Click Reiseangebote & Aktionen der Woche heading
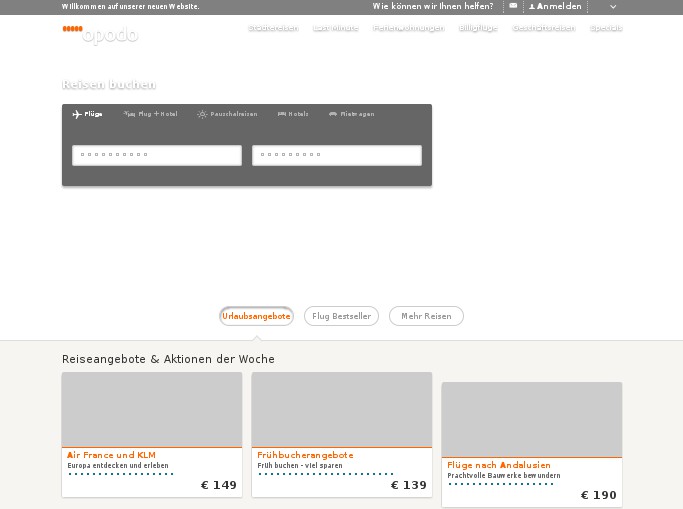Image resolution: width=683 pixels, height=509 pixels. point(168,359)
